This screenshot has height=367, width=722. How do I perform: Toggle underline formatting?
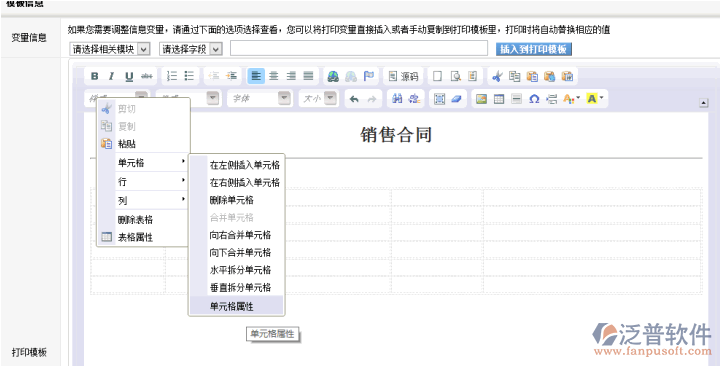129,76
